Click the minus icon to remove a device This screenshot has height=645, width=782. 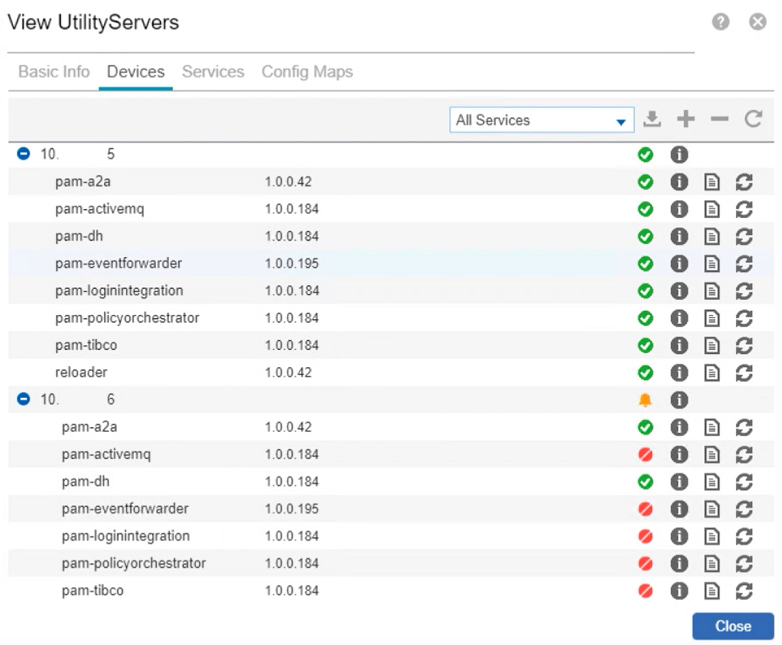[719, 120]
